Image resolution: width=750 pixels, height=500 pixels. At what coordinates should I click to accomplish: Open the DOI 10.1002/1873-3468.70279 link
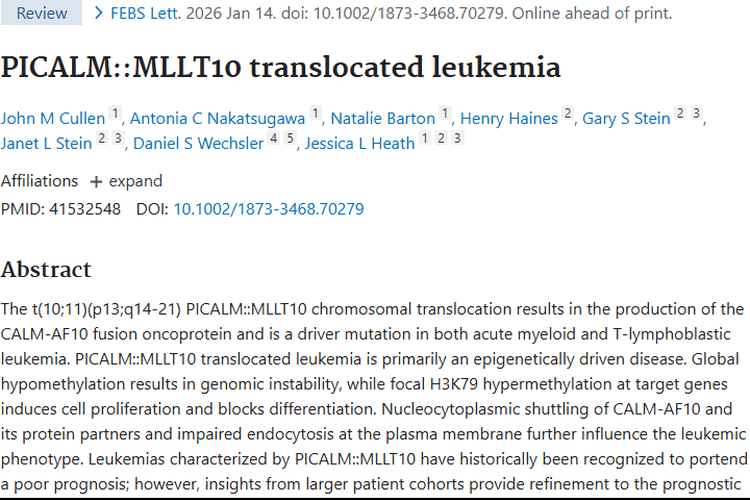tap(268, 209)
